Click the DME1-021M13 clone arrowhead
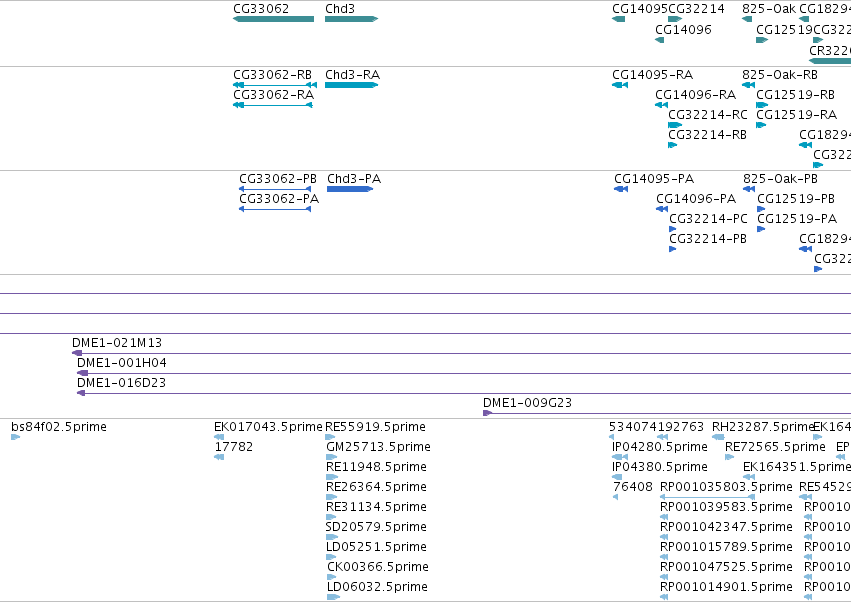851x602 pixels. click(77, 353)
